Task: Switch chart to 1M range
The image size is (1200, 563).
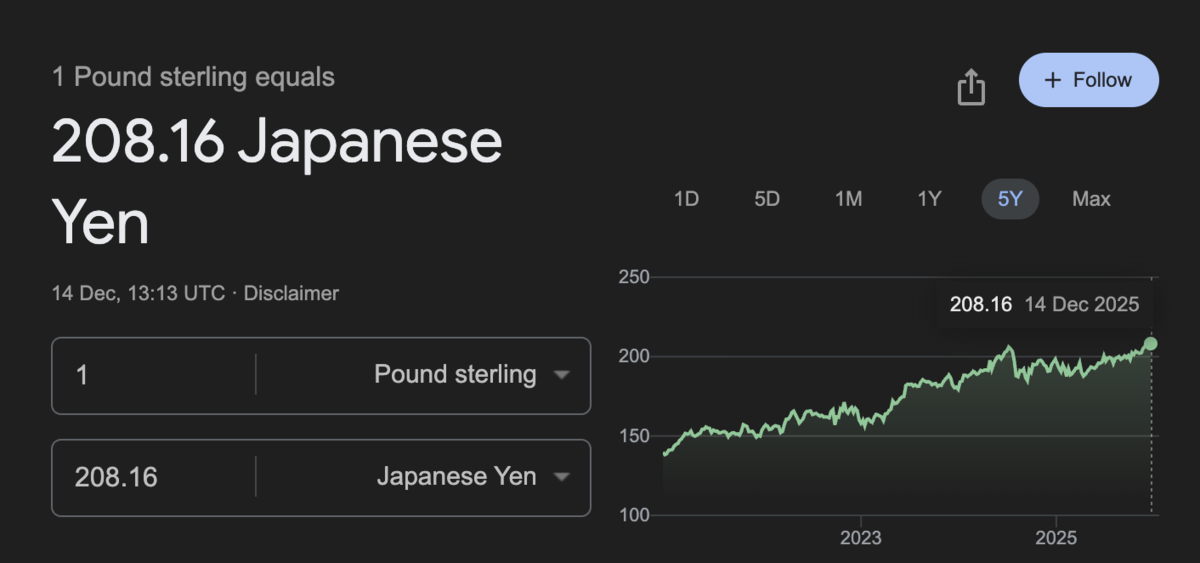Action: [848, 199]
